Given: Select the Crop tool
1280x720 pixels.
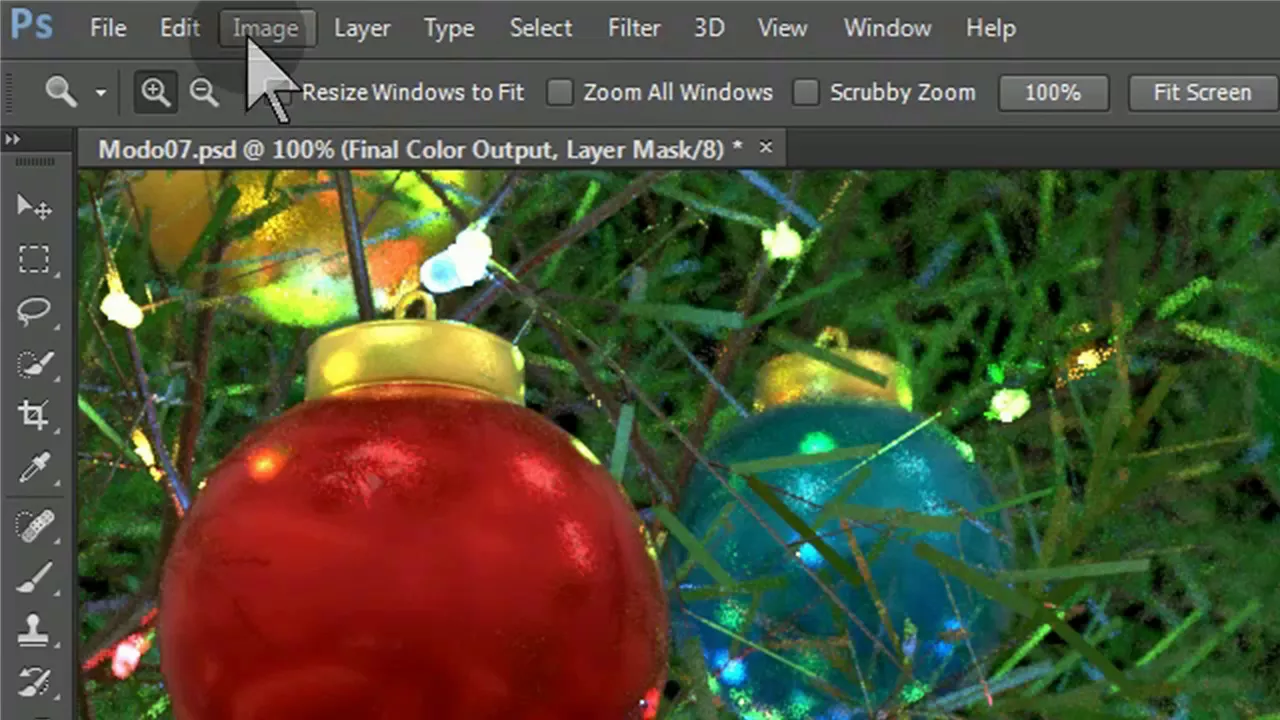Looking at the screenshot, I should point(35,415).
